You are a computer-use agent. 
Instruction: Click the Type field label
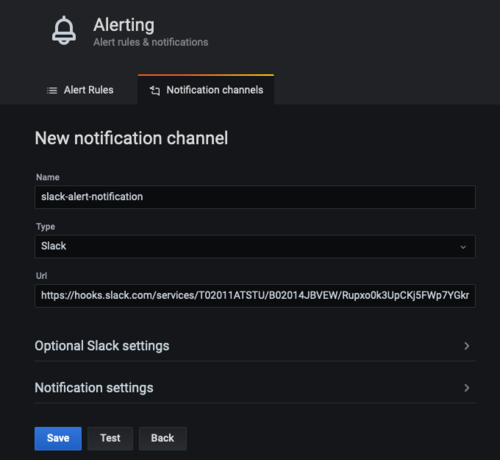coord(46,227)
